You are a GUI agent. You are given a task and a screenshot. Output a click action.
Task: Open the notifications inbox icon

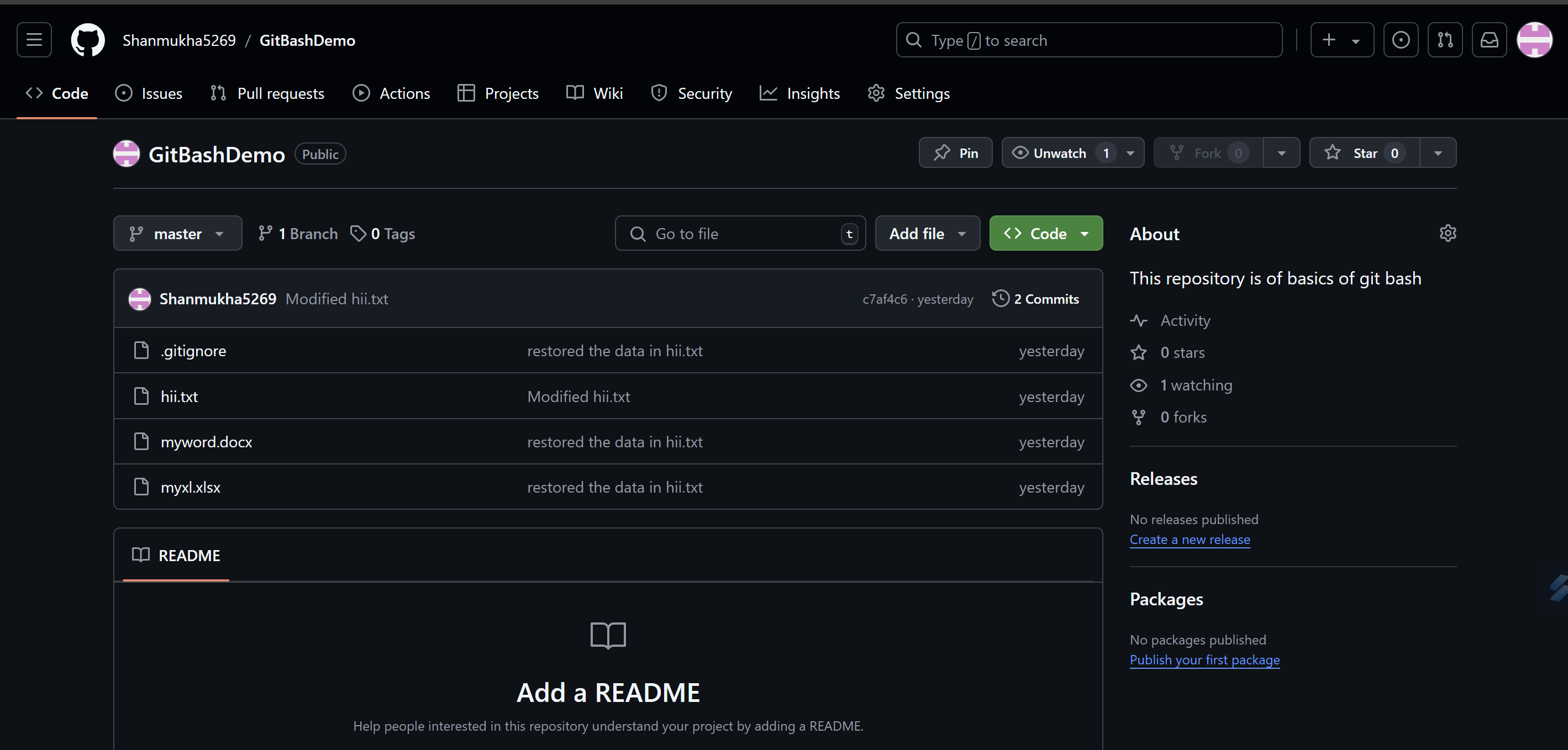[1489, 40]
